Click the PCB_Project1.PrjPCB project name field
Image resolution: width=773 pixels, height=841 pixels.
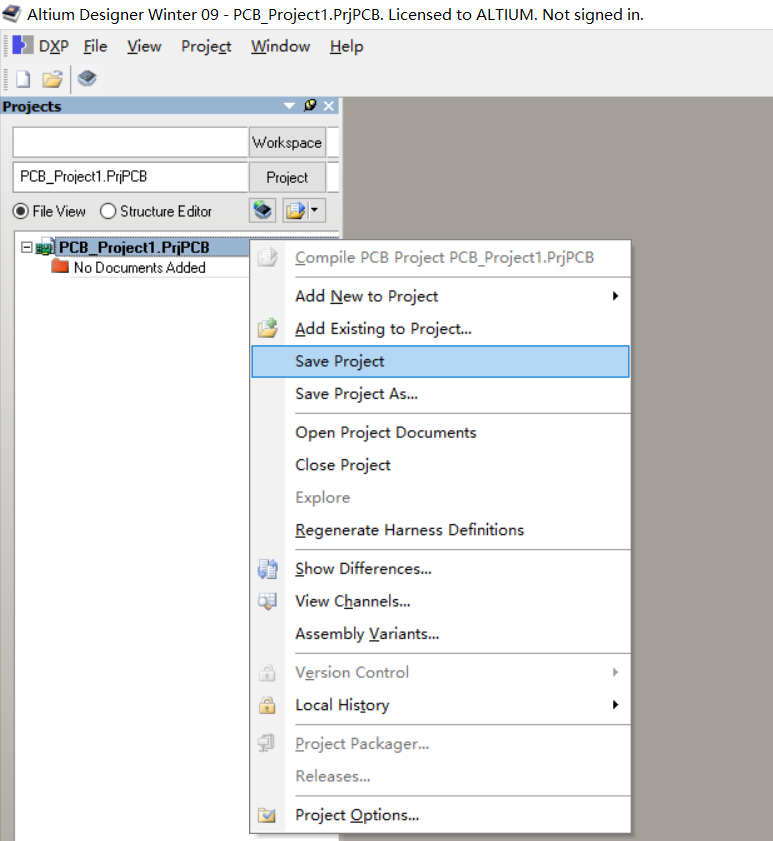(130, 177)
